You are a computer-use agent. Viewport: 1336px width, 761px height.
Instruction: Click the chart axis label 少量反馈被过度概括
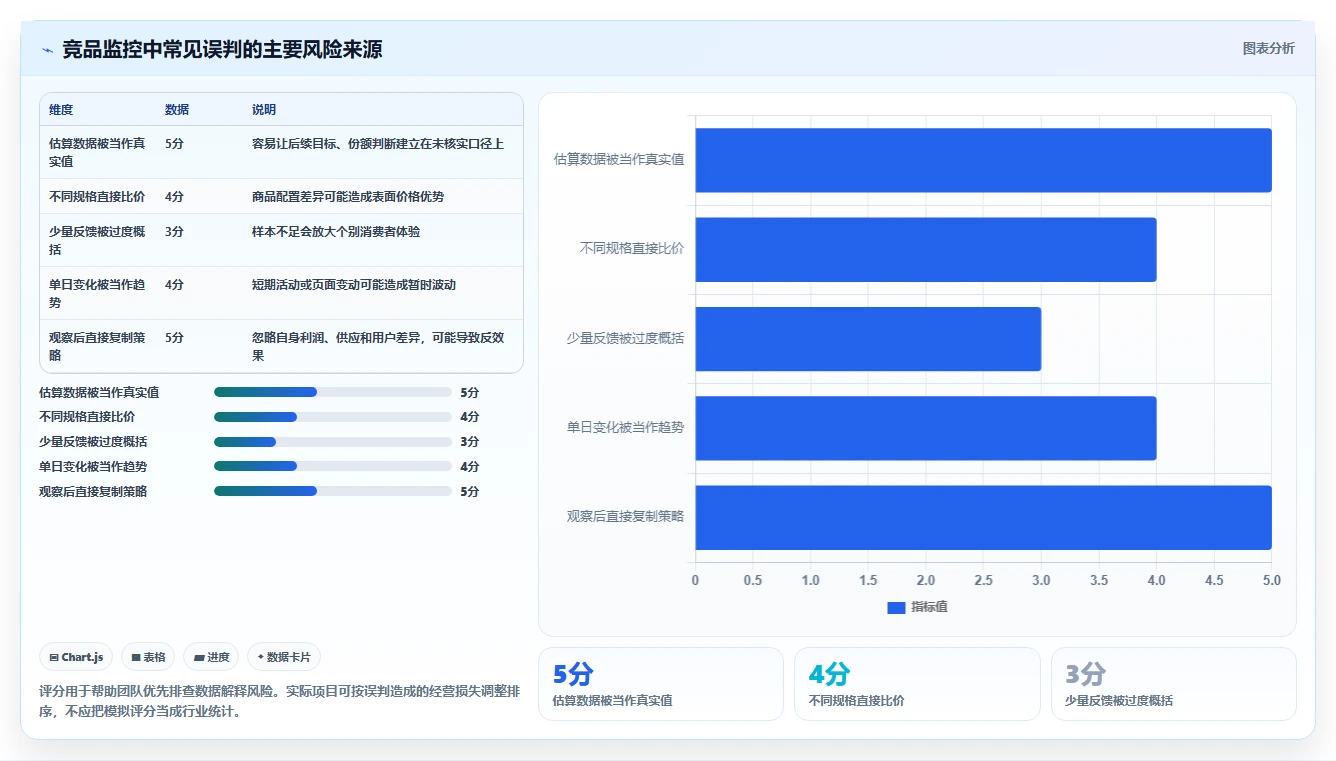click(625, 338)
